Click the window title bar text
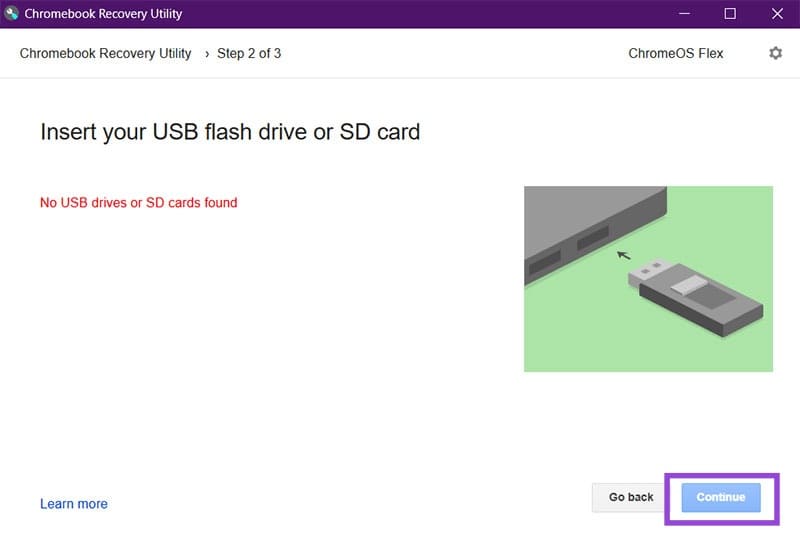This screenshot has width=800, height=550. [x=103, y=14]
